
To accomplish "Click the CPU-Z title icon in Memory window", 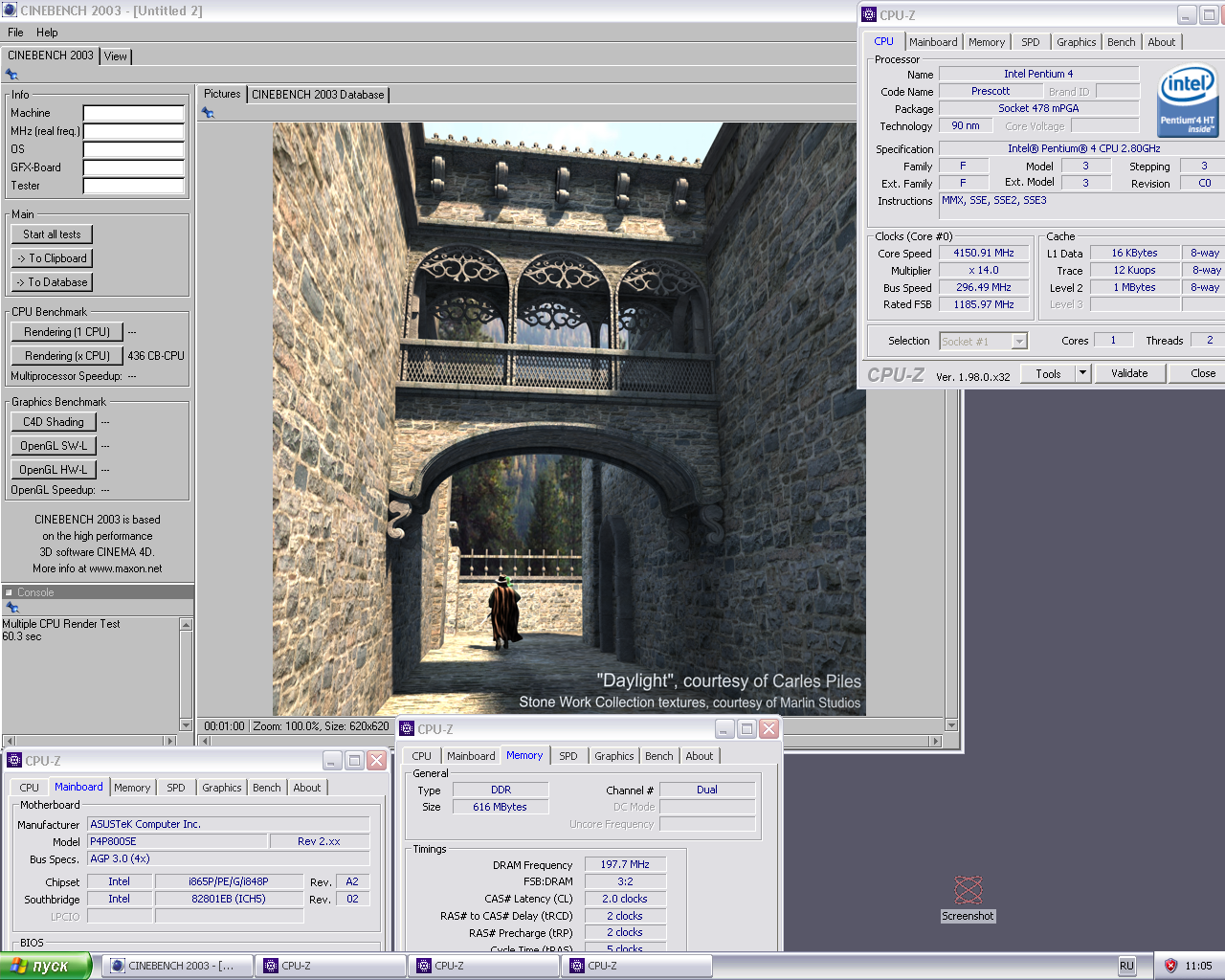I will [x=407, y=729].
